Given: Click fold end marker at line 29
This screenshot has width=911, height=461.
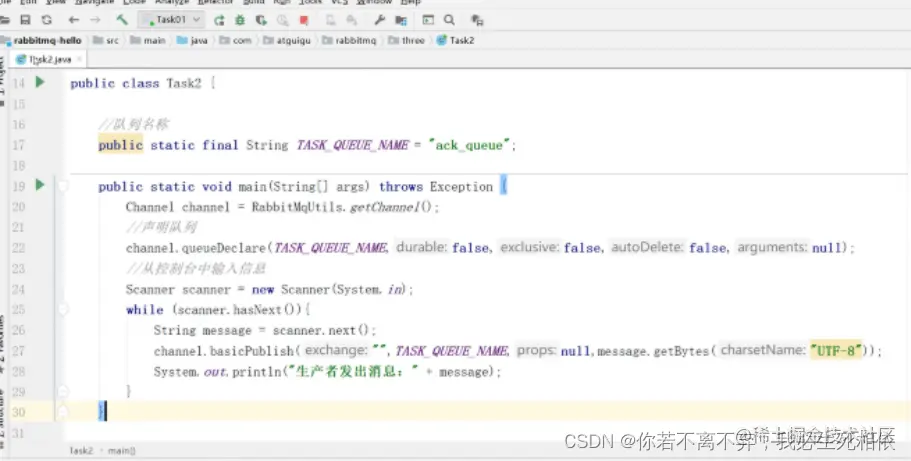Looking at the screenshot, I should pos(62,391).
